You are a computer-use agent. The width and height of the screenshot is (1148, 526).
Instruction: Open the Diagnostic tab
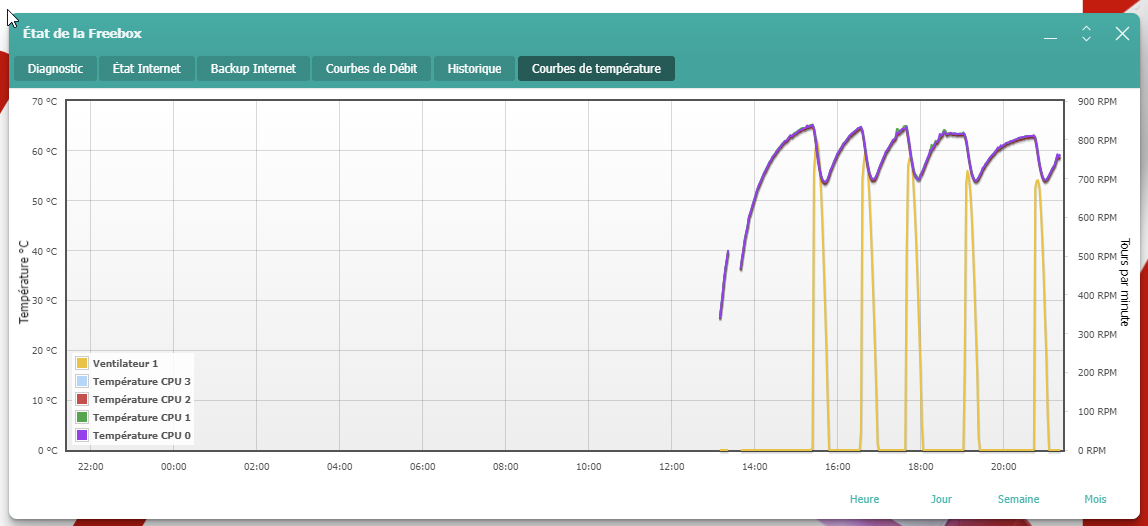tap(55, 69)
